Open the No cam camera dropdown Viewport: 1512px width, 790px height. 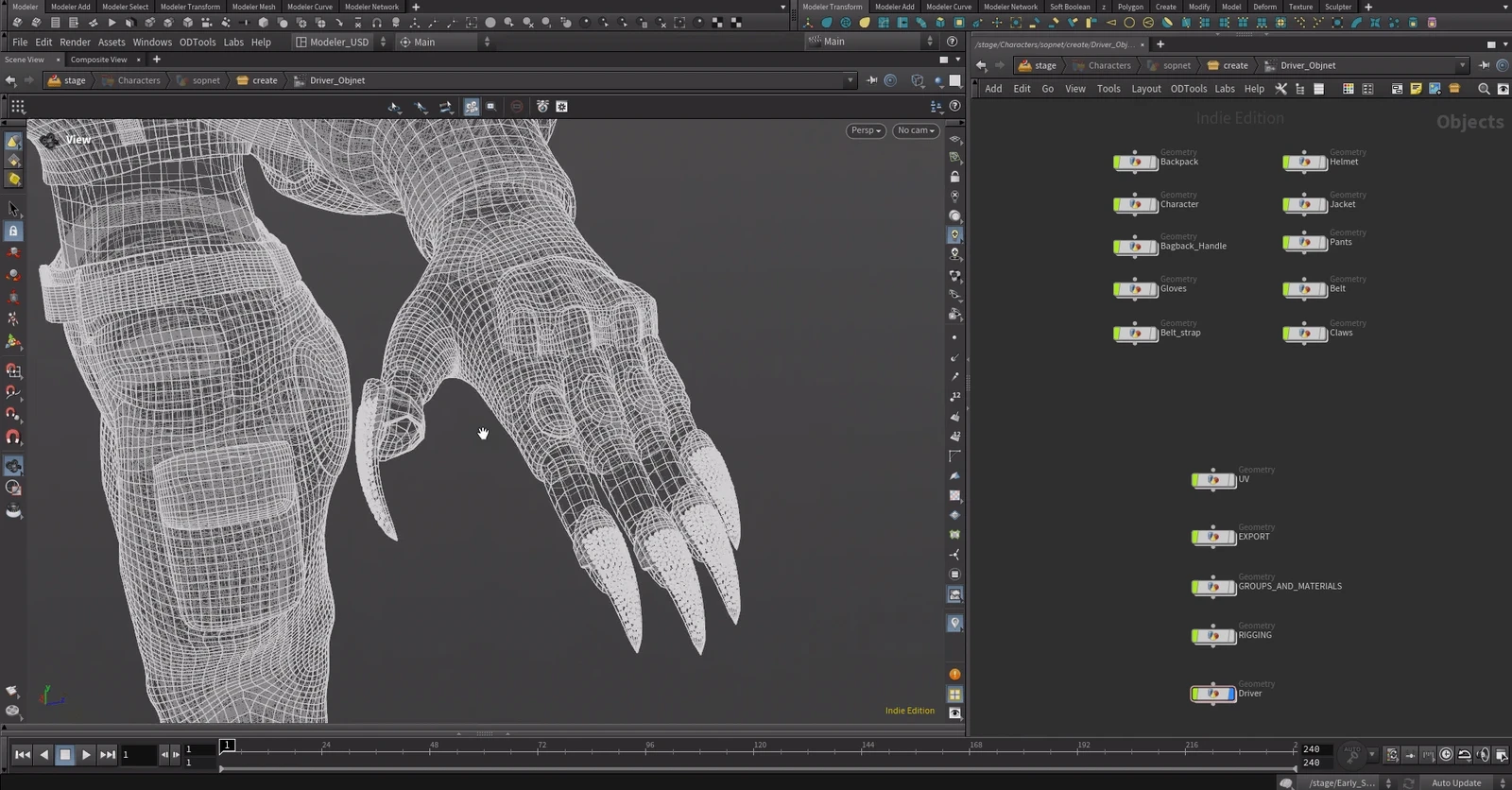[916, 130]
